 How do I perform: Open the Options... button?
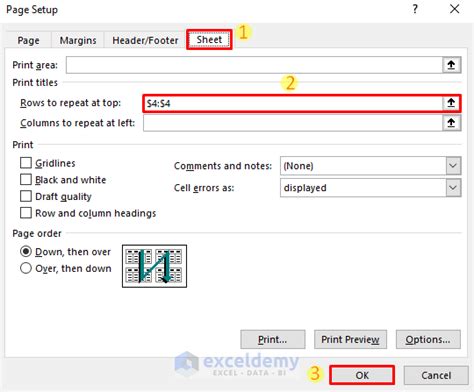click(x=428, y=339)
